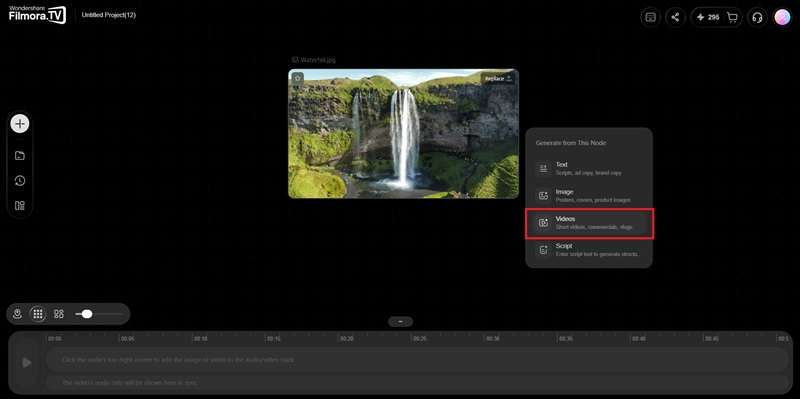This screenshot has height=399, width=800.
Task: Rename the Untitled Project(12) title
Action: pos(109,15)
